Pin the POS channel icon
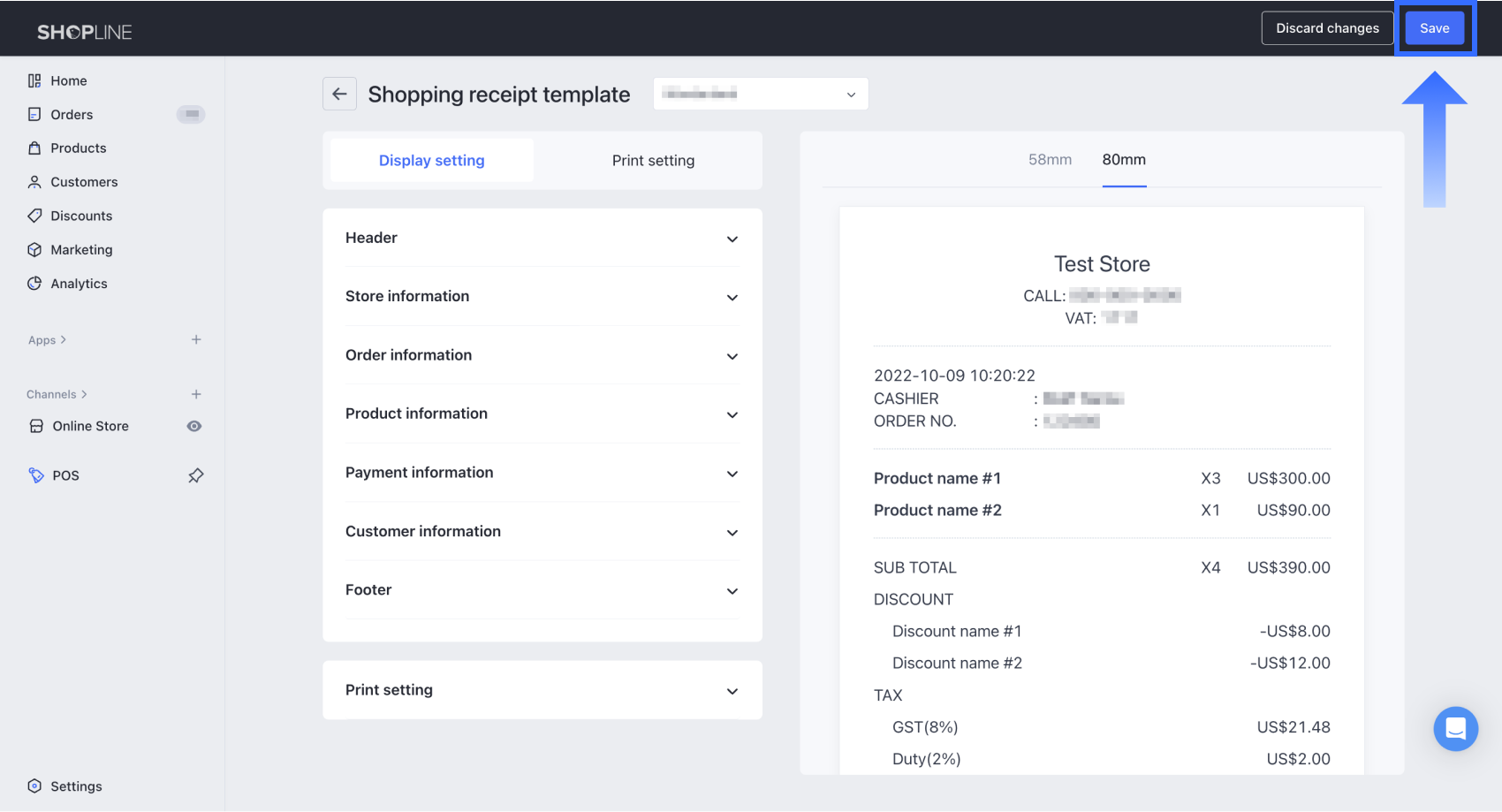This screenshot has height=812, width=1502. coord(196,475)
